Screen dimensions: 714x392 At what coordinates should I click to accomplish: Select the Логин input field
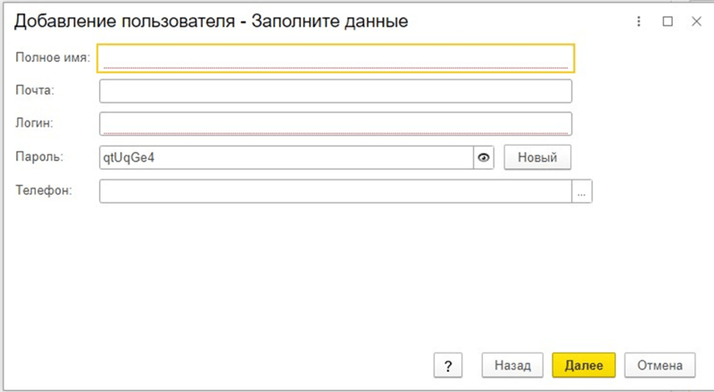pyautogui.click(x=336, y=124)
